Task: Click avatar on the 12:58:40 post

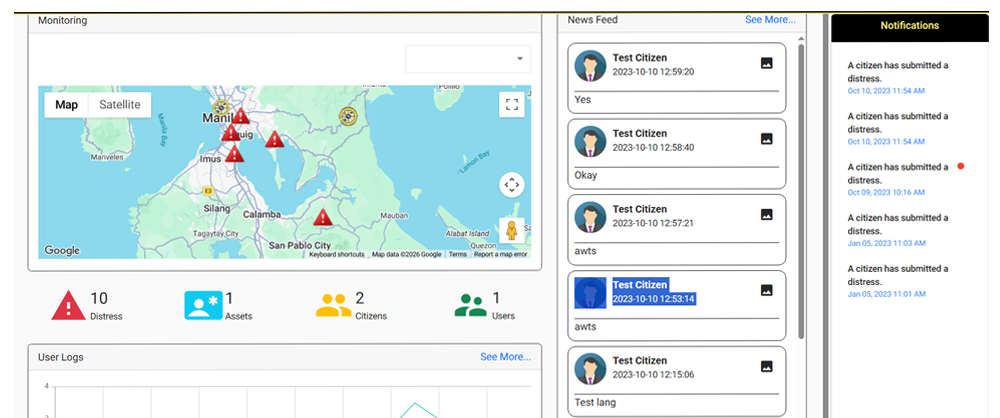Action: [590, 141]
